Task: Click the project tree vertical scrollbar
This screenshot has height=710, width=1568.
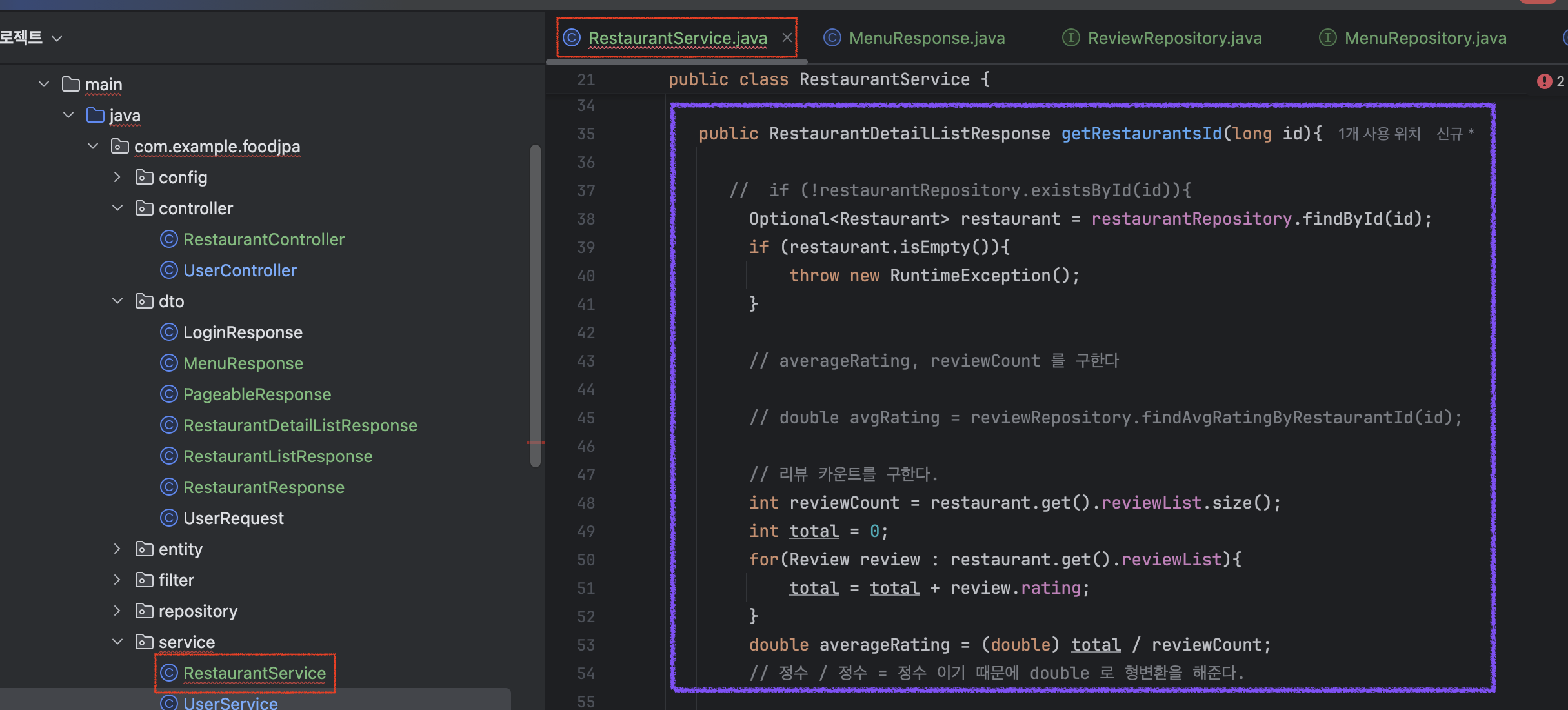Action: coord(535,305)
